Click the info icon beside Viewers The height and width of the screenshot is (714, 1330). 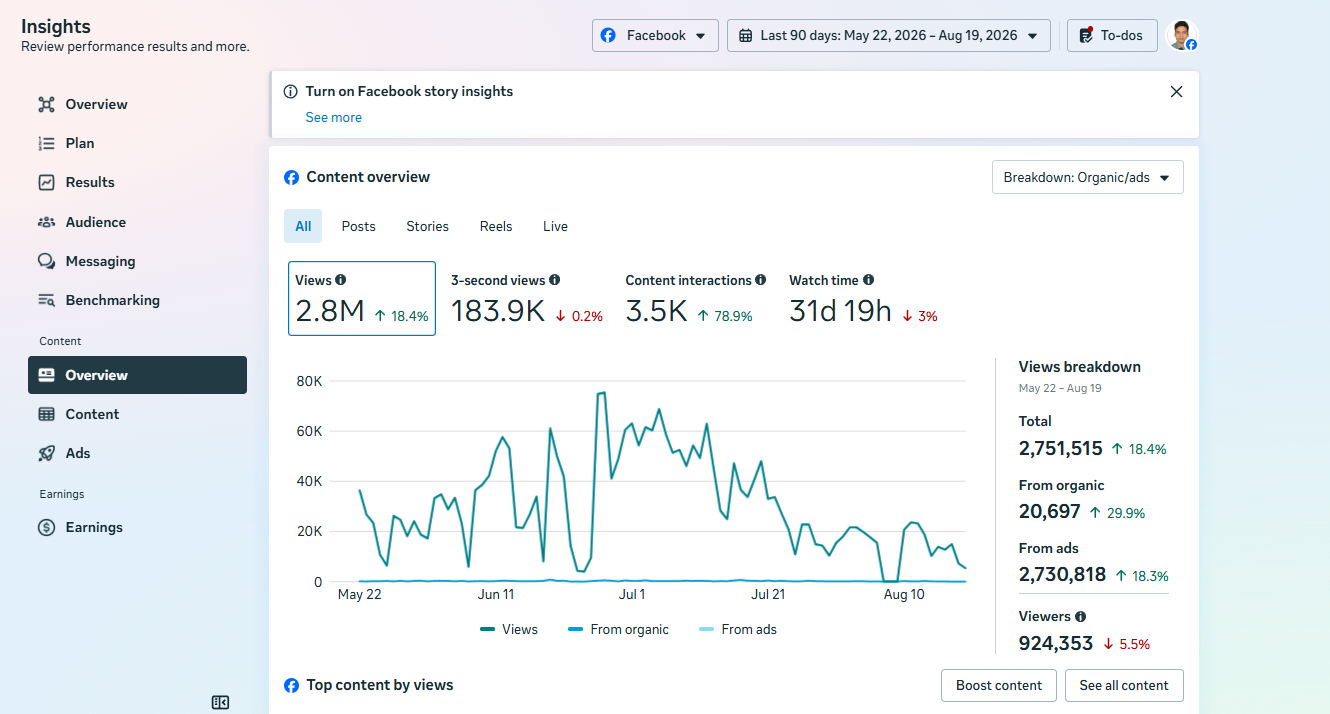1081,616
